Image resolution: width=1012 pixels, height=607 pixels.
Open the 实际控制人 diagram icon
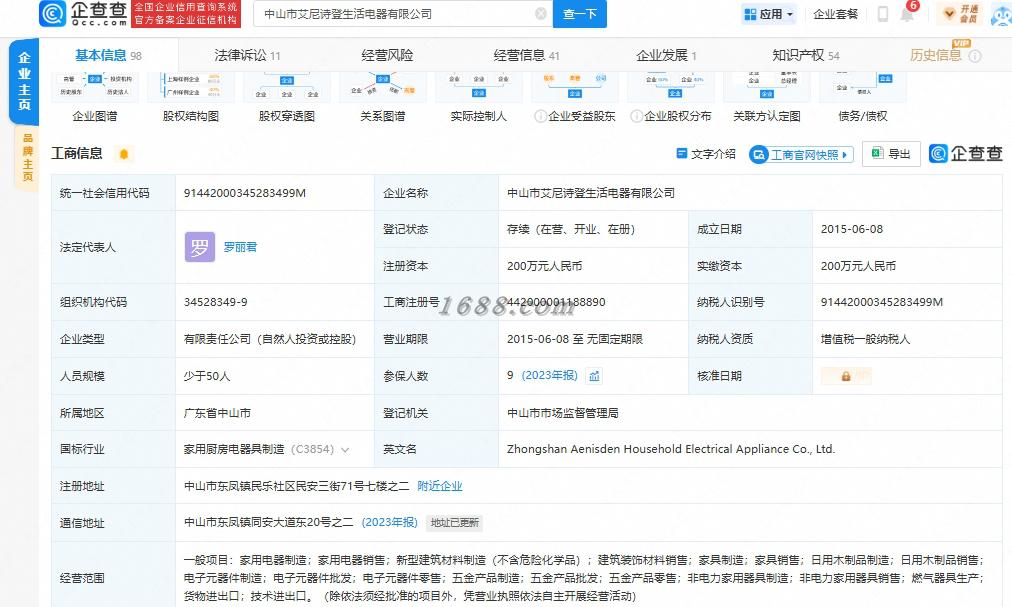tap(479, 87)
